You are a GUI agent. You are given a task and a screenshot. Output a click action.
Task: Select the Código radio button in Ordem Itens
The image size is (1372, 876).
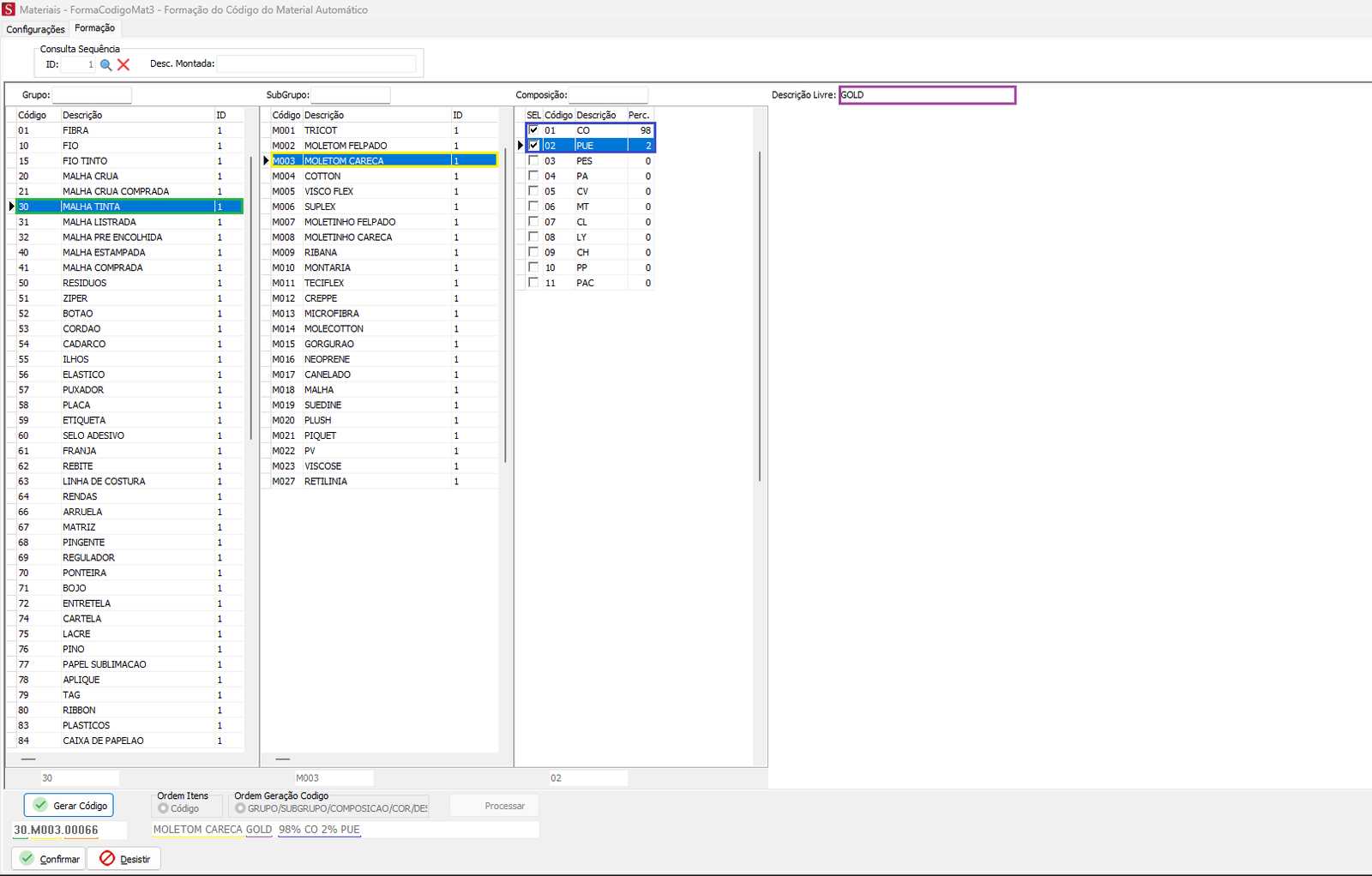[x=163, y=808]
